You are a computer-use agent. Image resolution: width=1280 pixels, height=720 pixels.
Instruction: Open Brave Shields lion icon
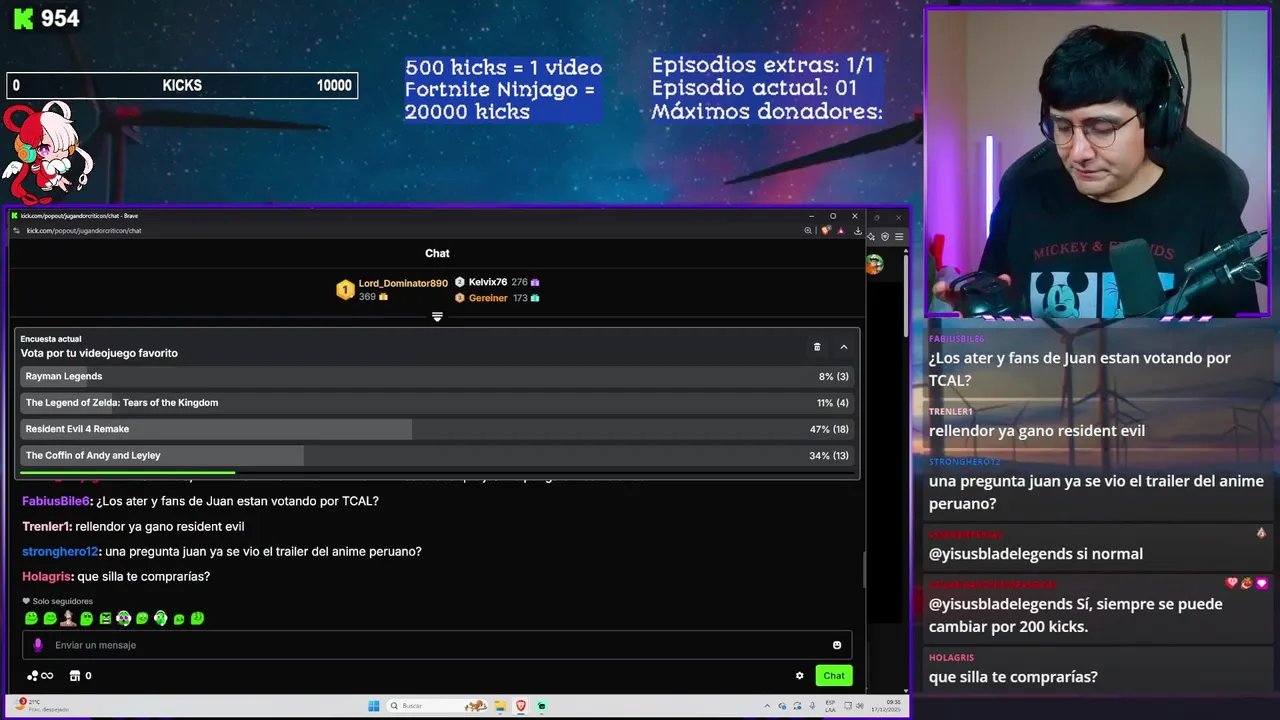(x=825, y=231)
